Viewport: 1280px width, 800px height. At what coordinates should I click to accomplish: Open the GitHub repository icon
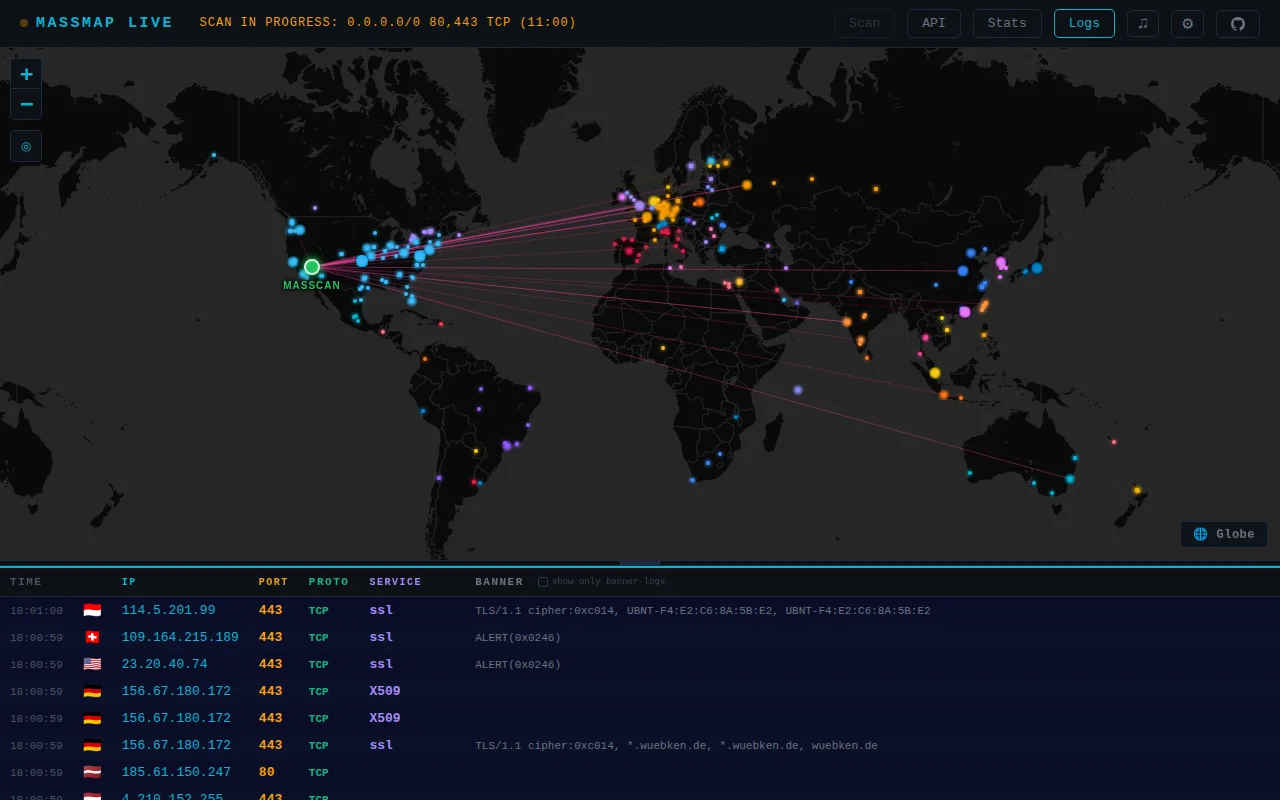pos(1238,23)
